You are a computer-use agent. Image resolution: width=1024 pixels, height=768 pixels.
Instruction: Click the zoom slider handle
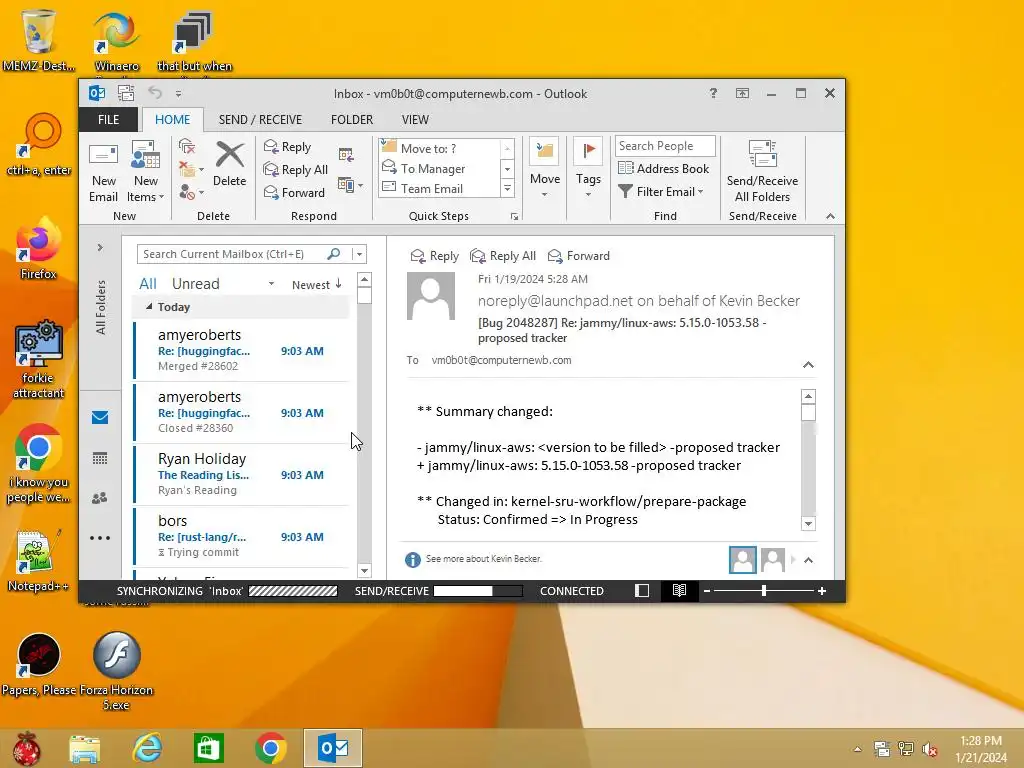763,590
